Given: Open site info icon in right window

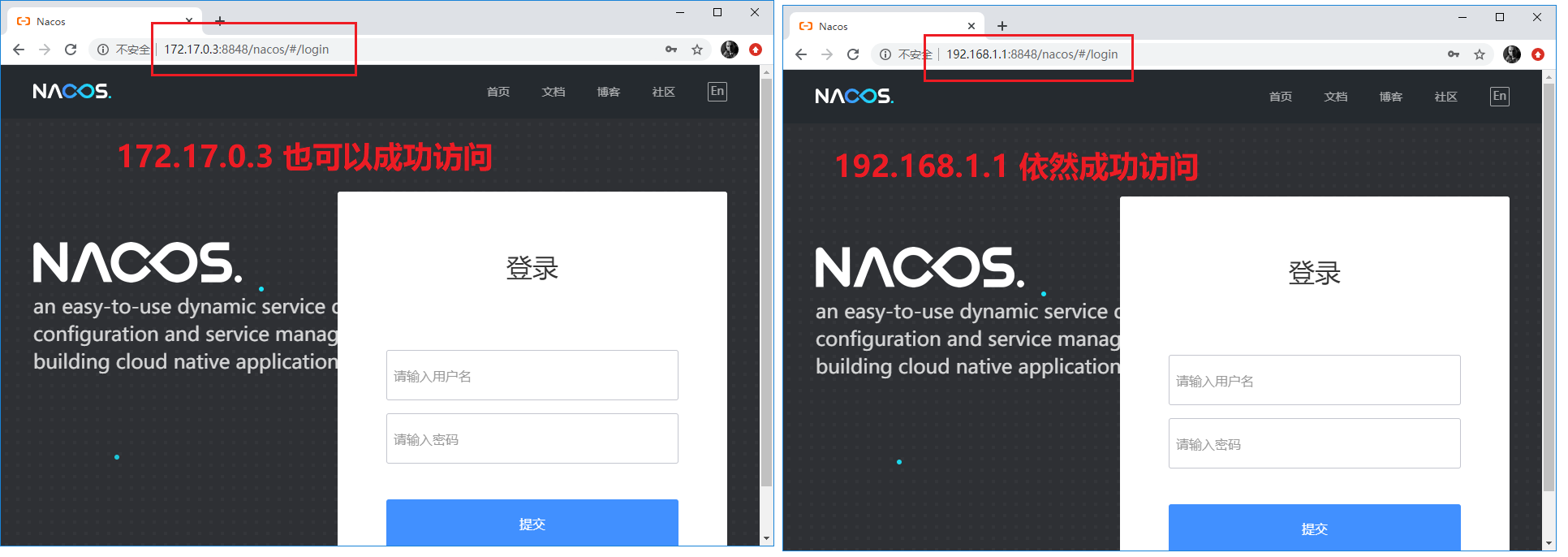Looking at the screenshot, I should click(x=885, y=54).
